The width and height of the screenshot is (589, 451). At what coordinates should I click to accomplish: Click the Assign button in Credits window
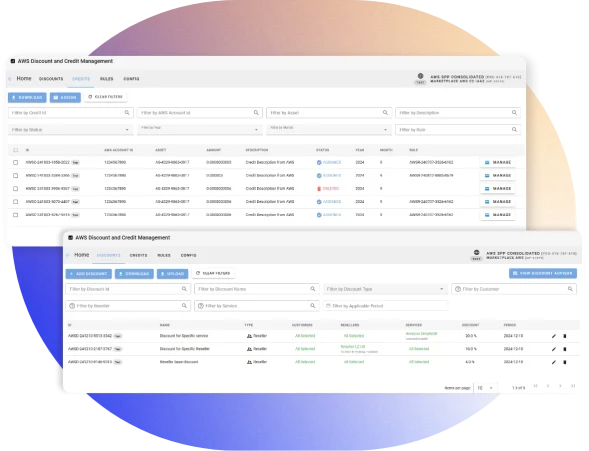coord(65,98)
